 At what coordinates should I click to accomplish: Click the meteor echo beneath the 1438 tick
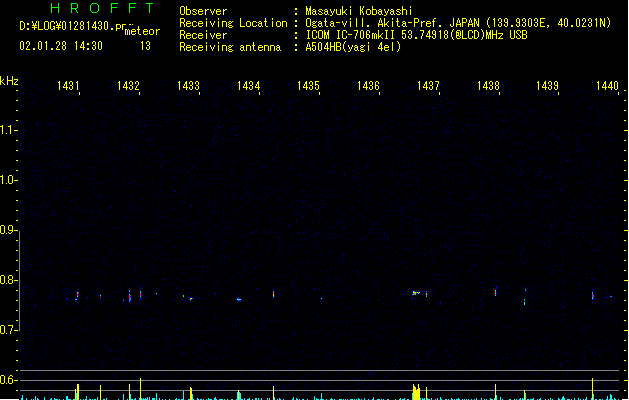click(496, 291)
